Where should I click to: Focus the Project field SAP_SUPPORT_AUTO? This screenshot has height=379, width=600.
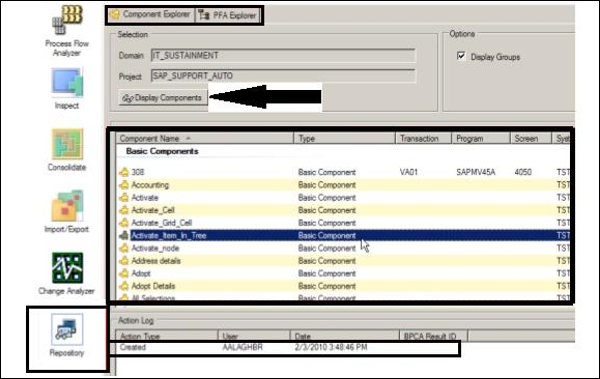[283, 76]
